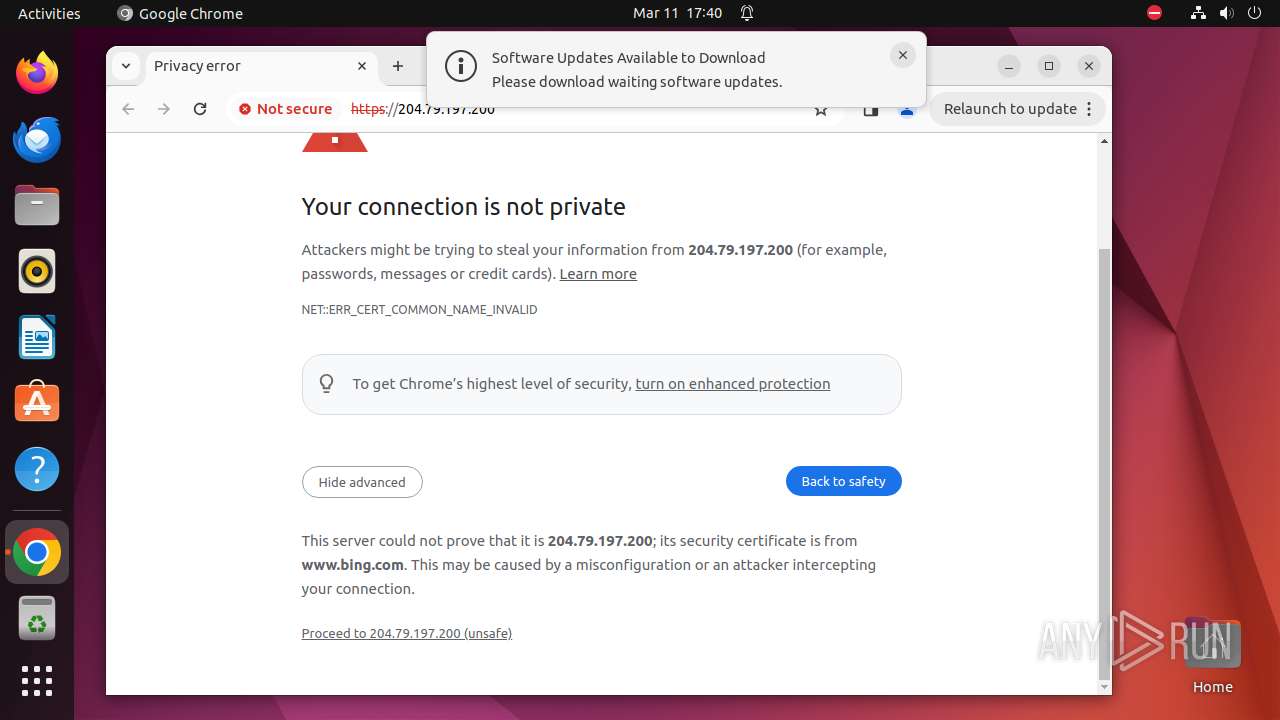This screenshot has height=720, width=1280.
Task: Click Hide advanced button
Action: click(362, 482)
